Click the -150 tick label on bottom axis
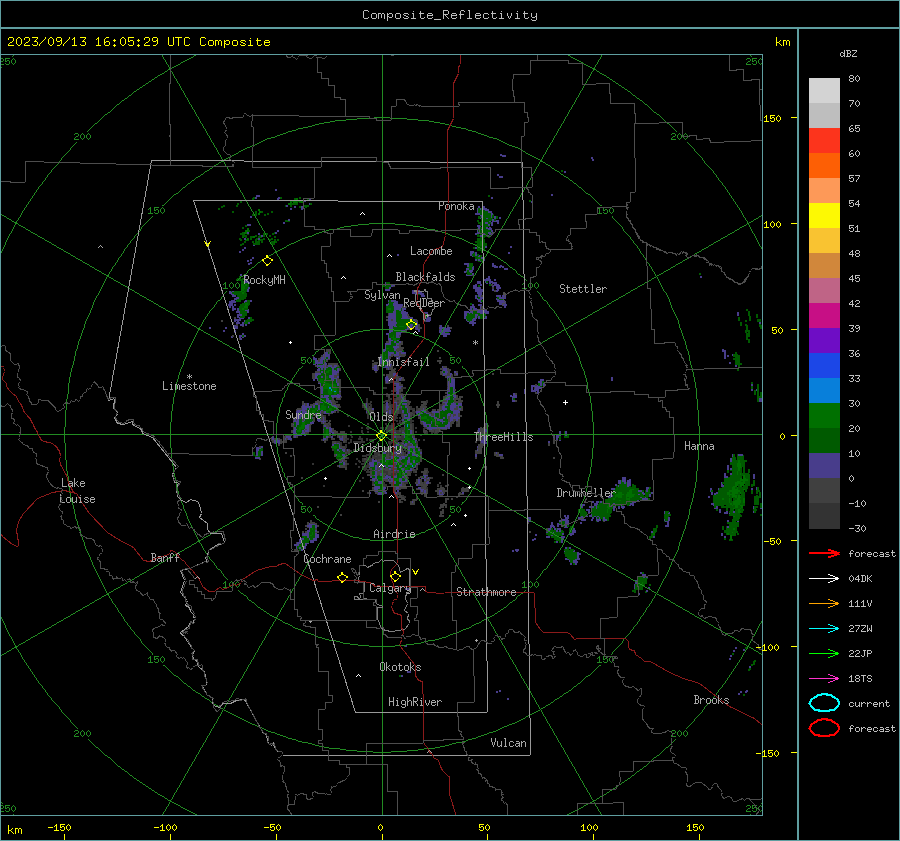The image size is (900, 841). click(x=59, y=827)
